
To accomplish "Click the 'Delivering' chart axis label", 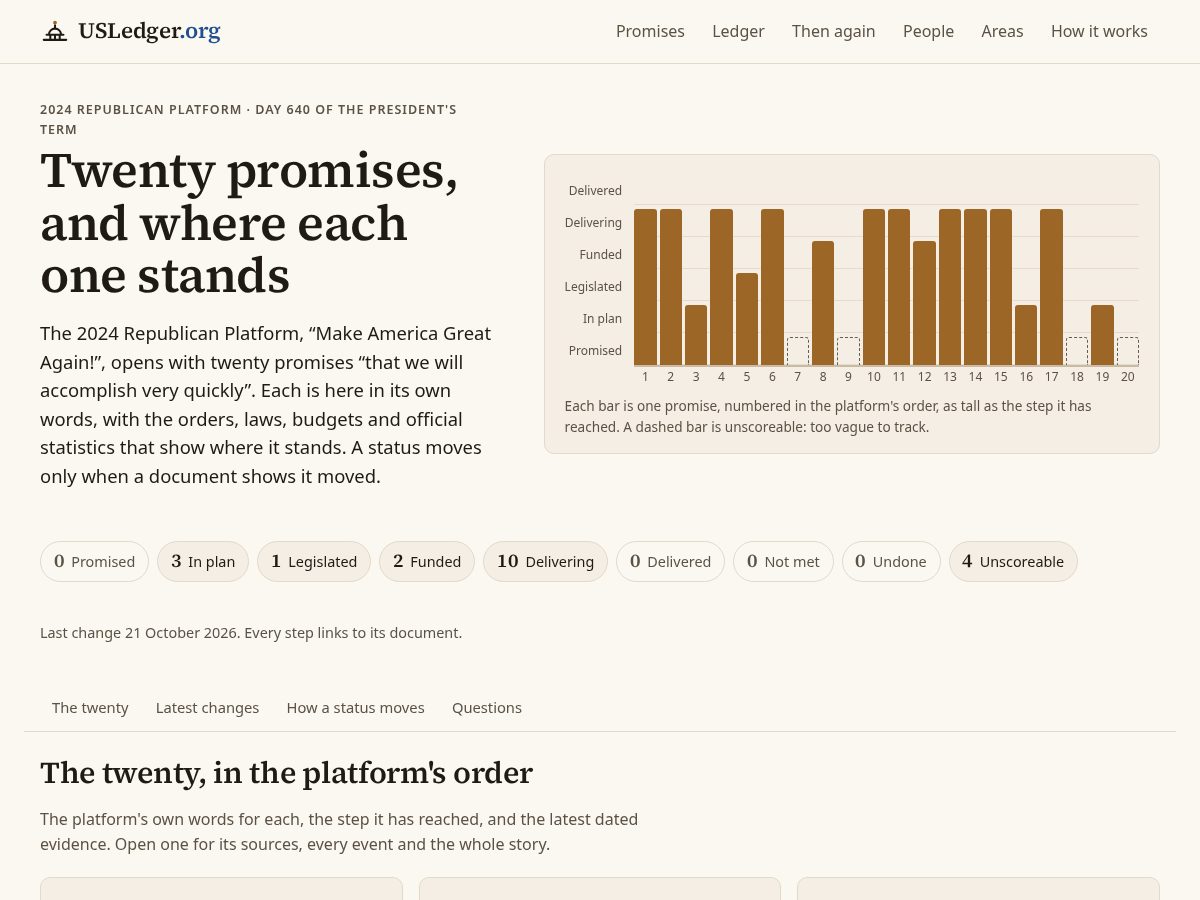I will (x=593, y=222).
